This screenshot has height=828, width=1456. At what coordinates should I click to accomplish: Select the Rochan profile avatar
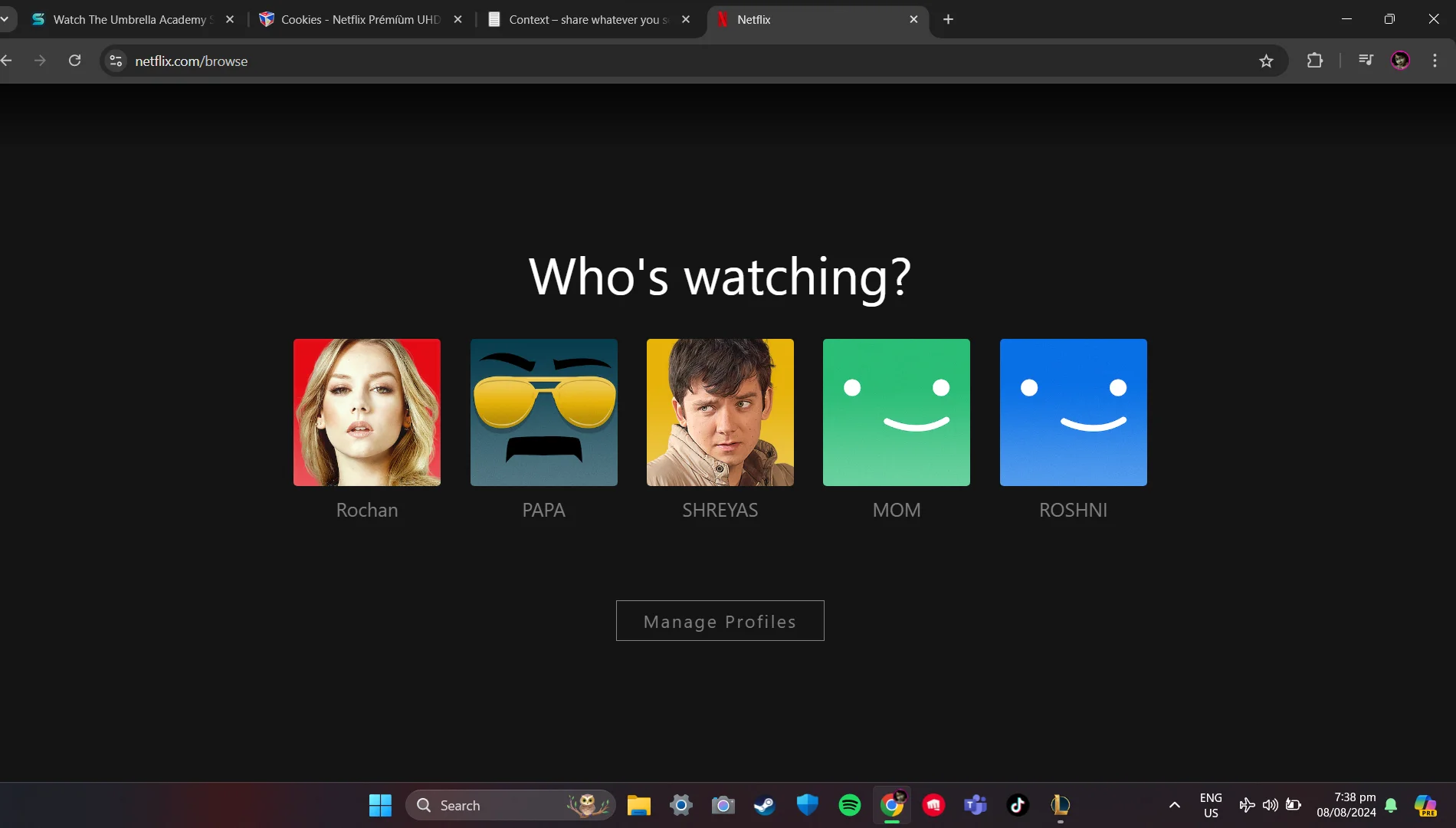click(x=367, y=412)
